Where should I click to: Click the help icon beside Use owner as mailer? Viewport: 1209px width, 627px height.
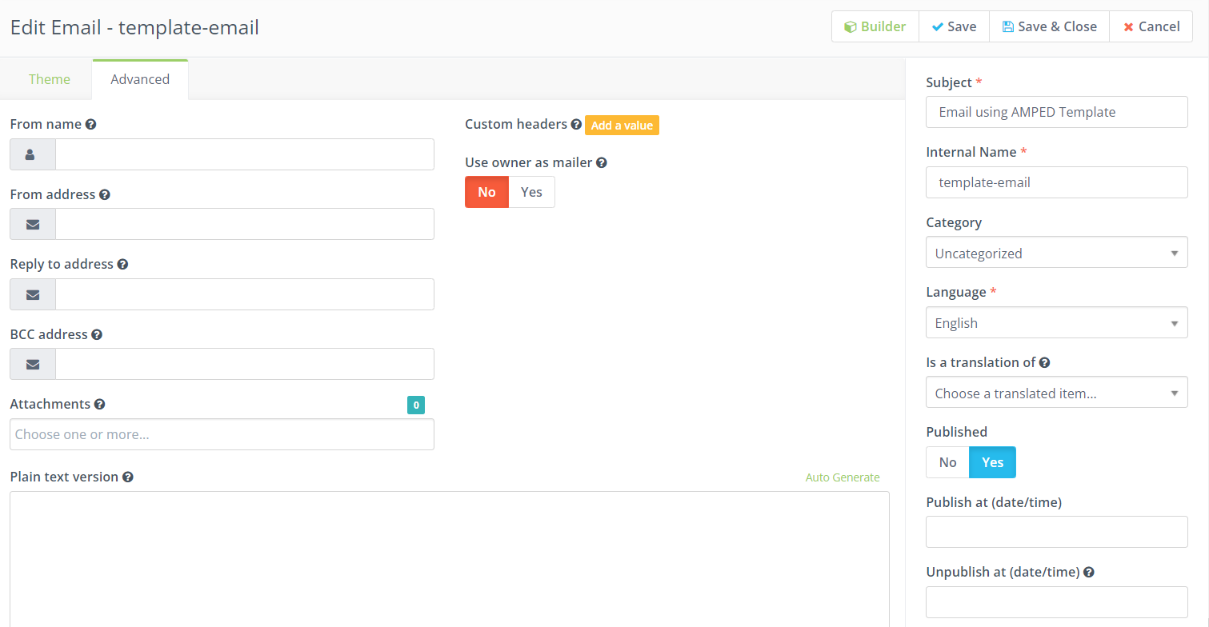(x=602, y=163)
